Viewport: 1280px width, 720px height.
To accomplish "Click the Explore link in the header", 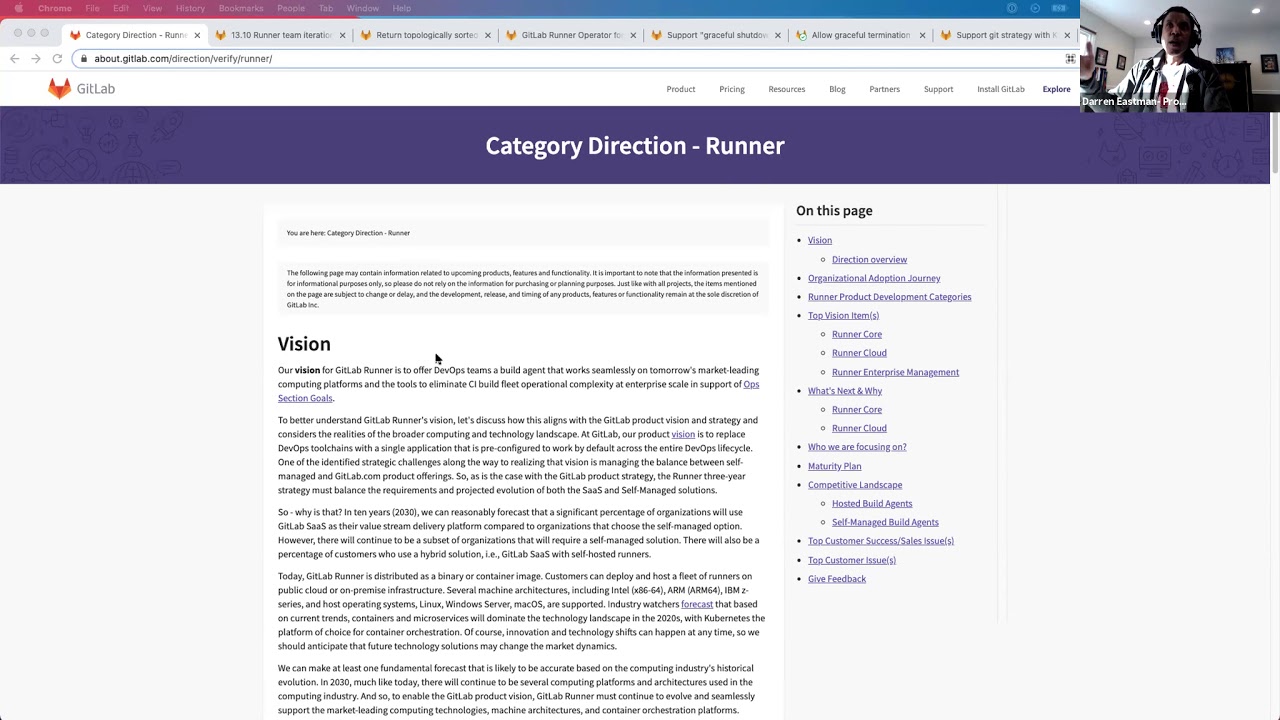I will (1057, 89).
